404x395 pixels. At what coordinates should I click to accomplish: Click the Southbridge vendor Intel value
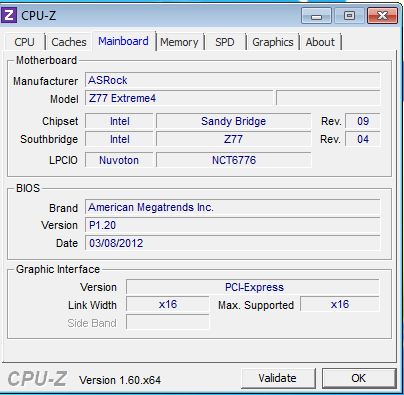click(x=119, y=139)
